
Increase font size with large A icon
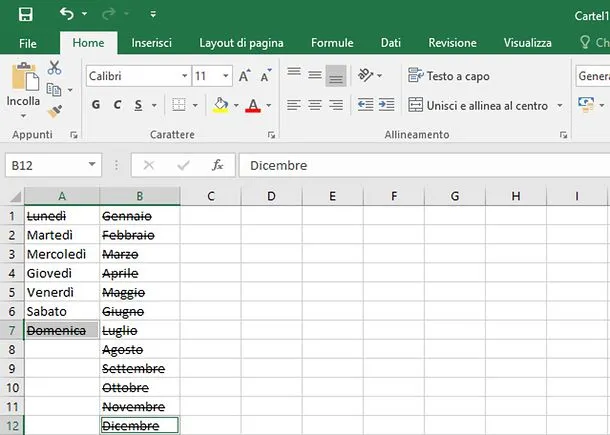point(245,75)
